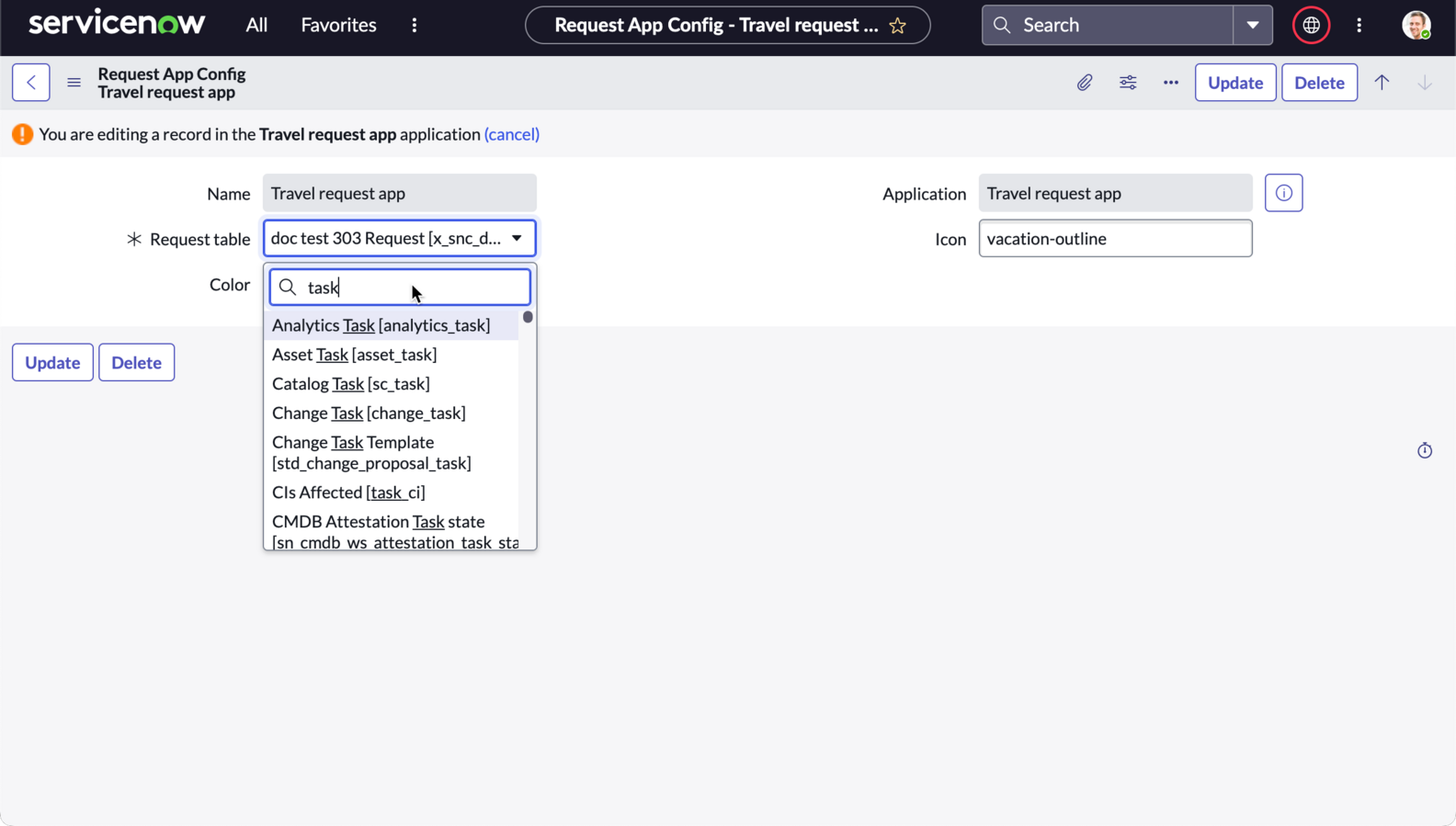Show Application info with the info icon
Screen dimensions: 1456x826
point(1283,193)
